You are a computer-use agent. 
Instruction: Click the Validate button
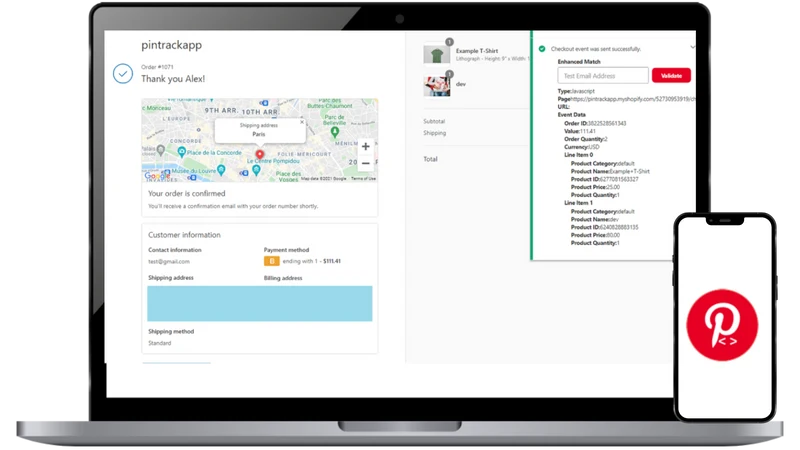tap(671, 76)
